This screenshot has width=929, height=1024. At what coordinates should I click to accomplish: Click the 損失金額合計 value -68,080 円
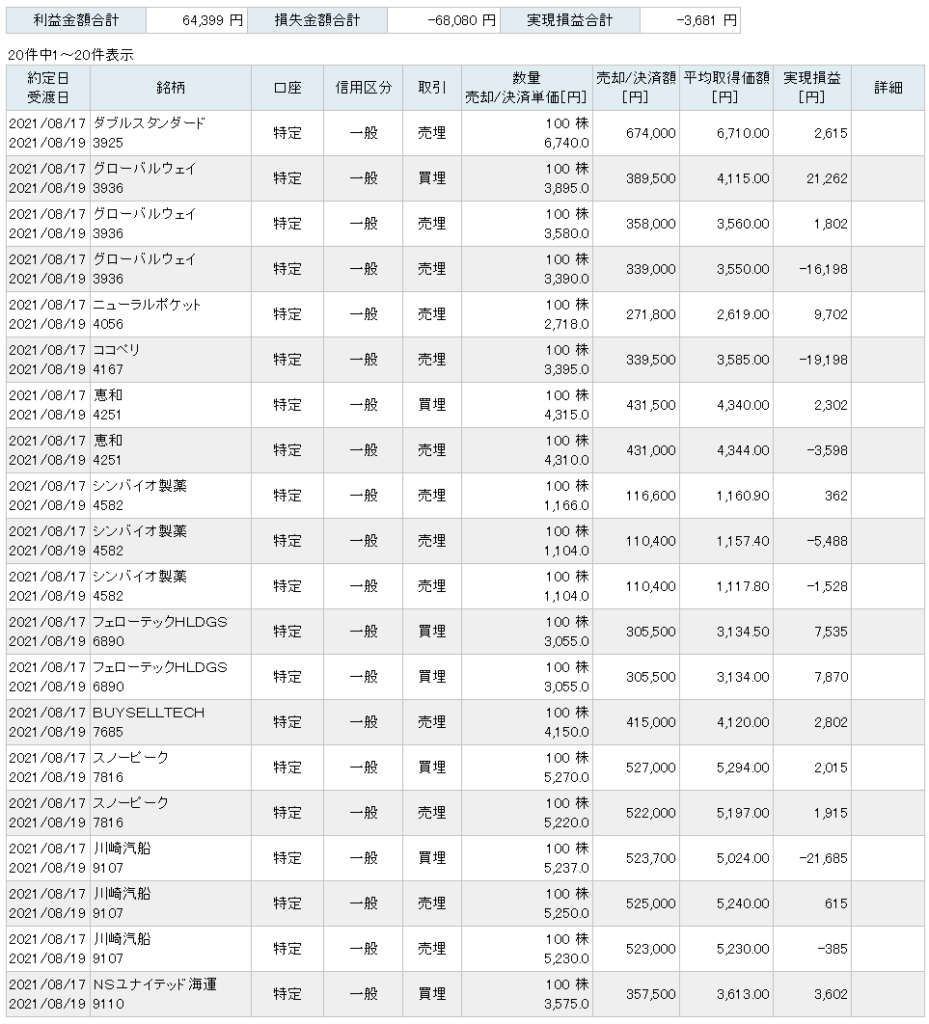coord(461,21)
